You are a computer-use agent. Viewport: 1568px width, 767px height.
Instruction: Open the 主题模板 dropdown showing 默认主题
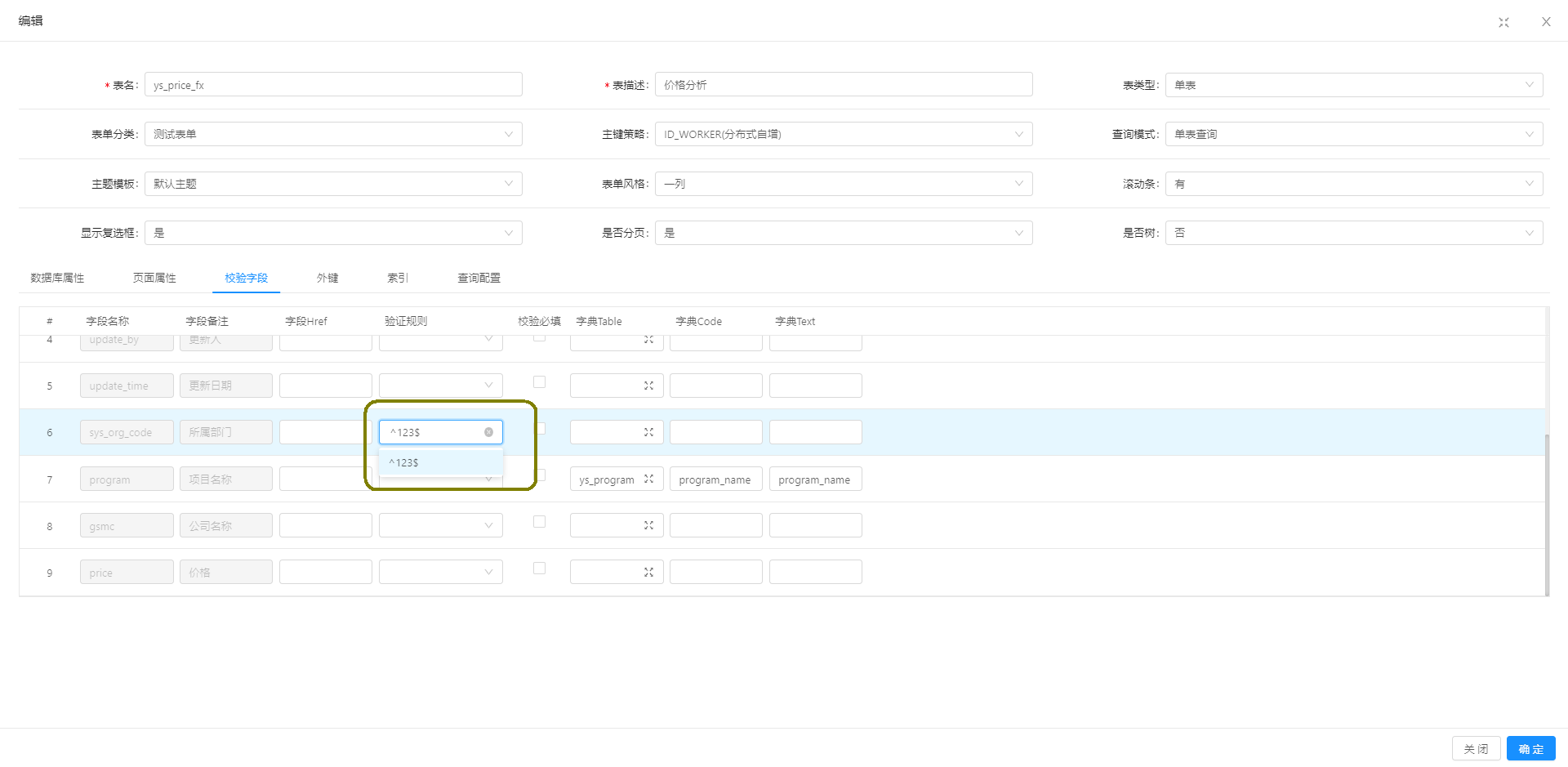point(333,184)
